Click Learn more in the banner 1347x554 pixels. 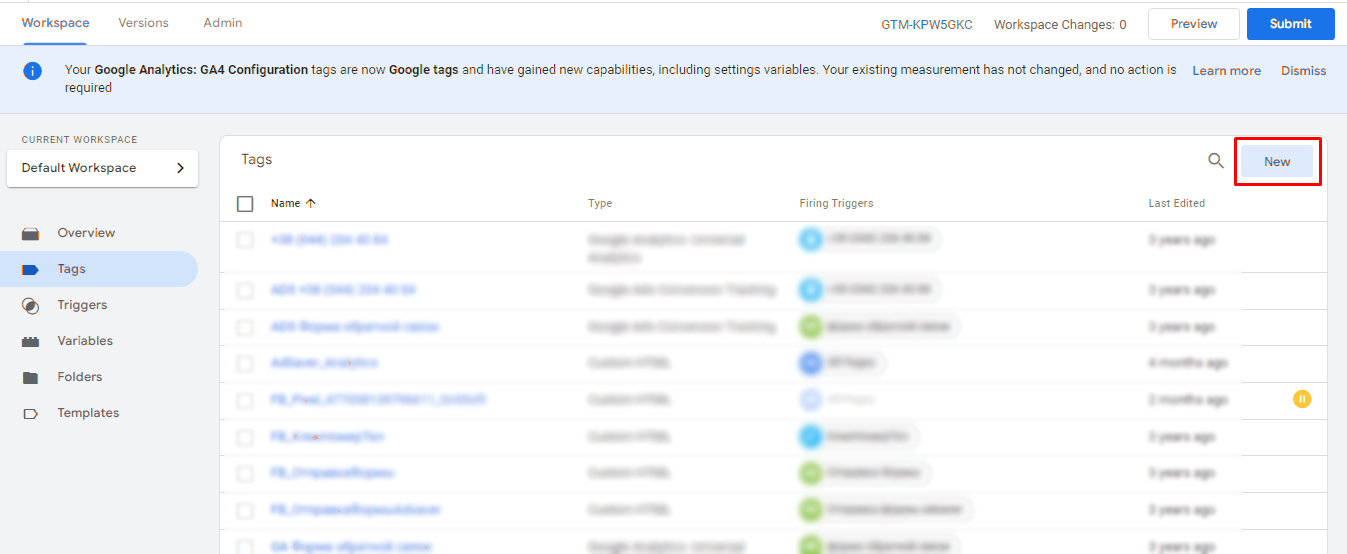(1226, 71)
